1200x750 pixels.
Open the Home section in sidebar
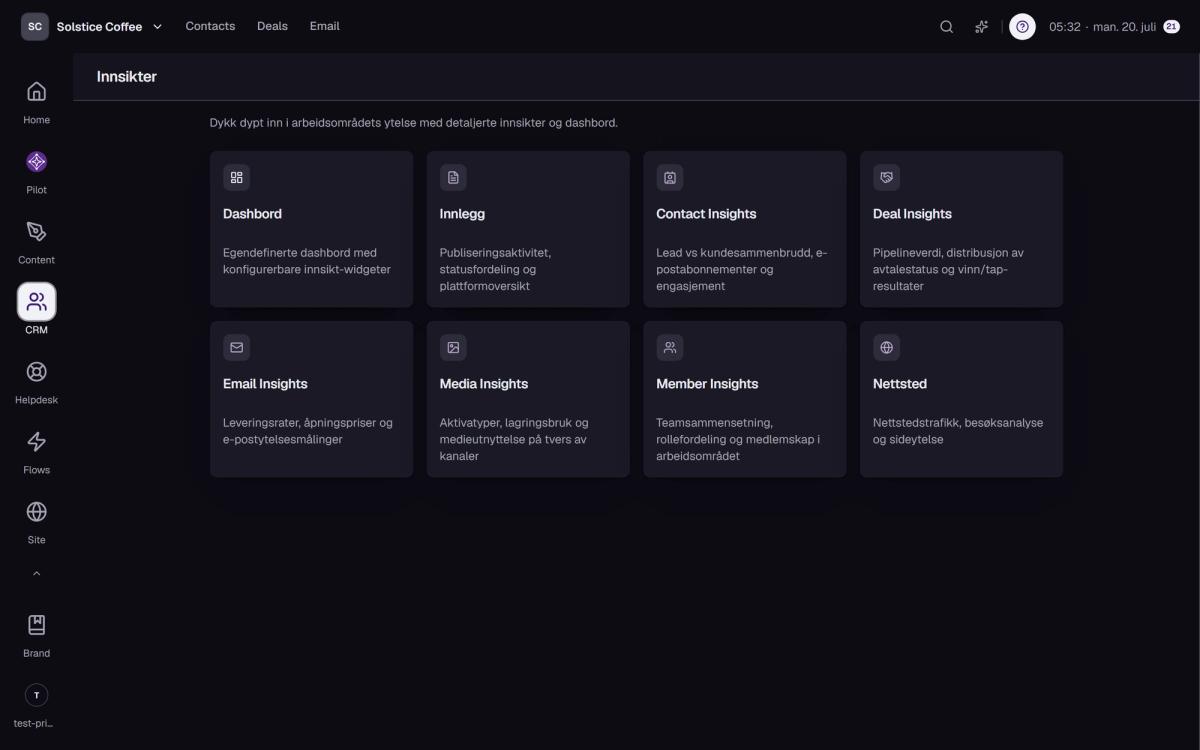(x=36, y=92)
